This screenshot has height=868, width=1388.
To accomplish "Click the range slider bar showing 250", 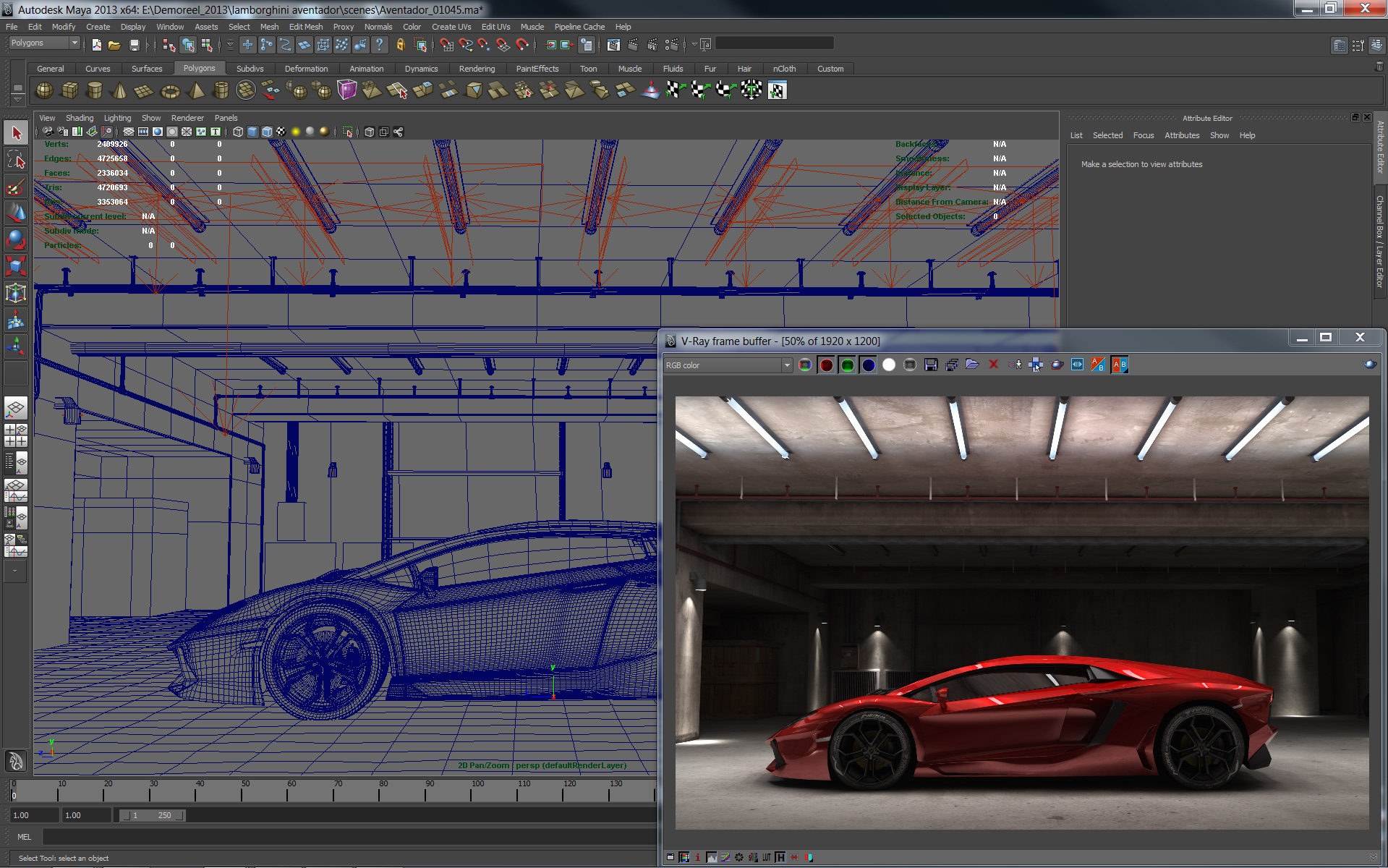I will [x=153, y=815].
